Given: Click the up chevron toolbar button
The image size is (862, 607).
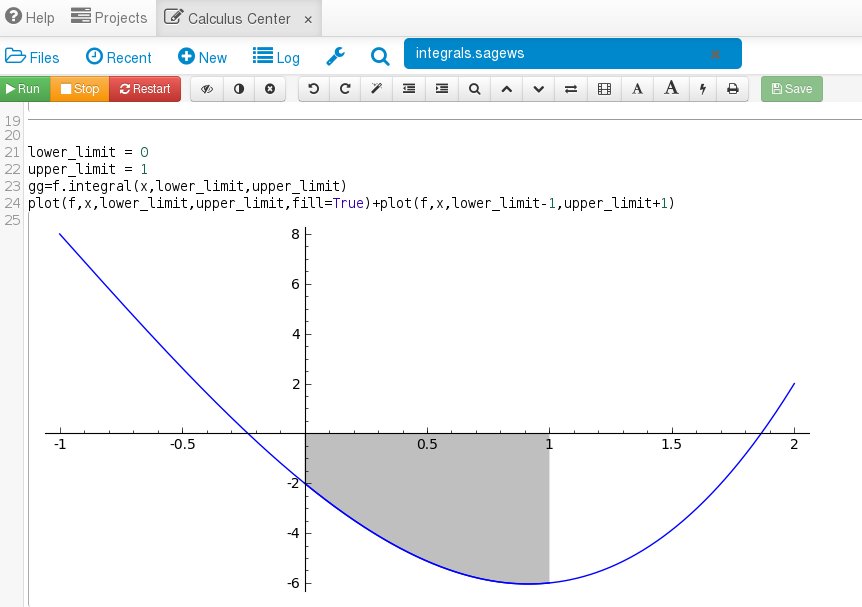Looking at the screenshot, I should click(x=506, y=89).
